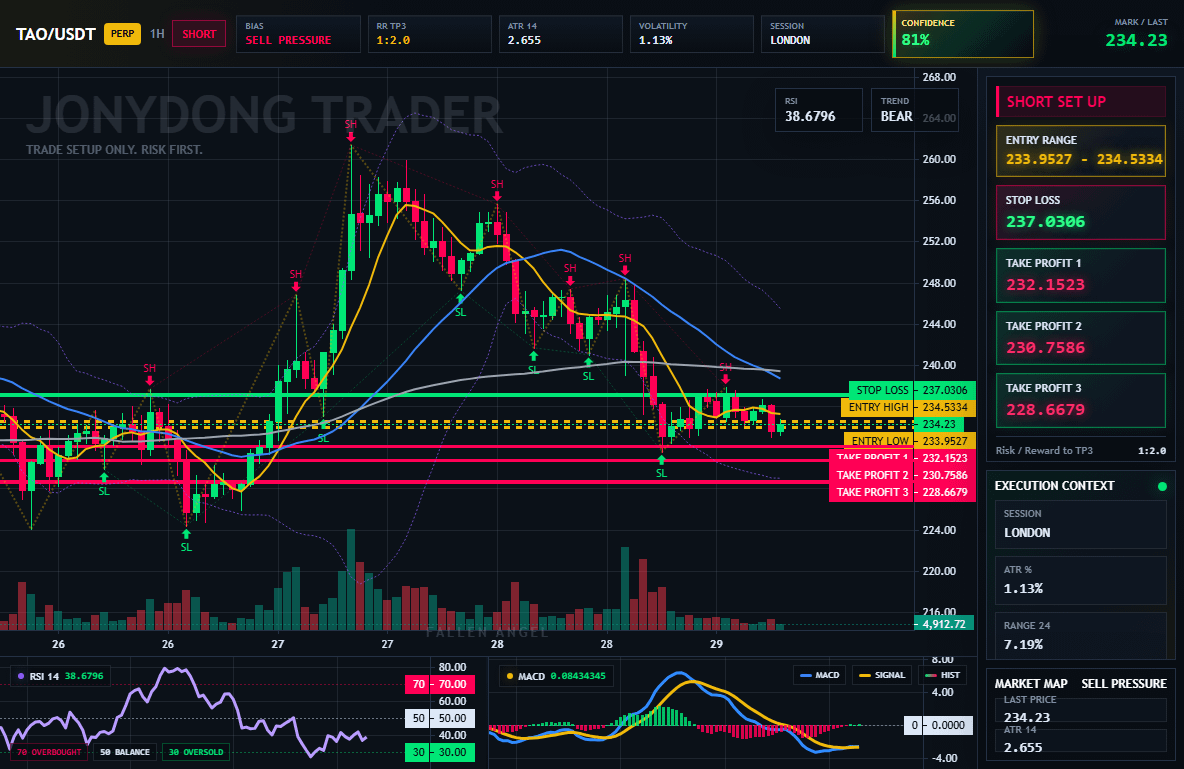Click the 224.00 price axis label

pos(939,530)
